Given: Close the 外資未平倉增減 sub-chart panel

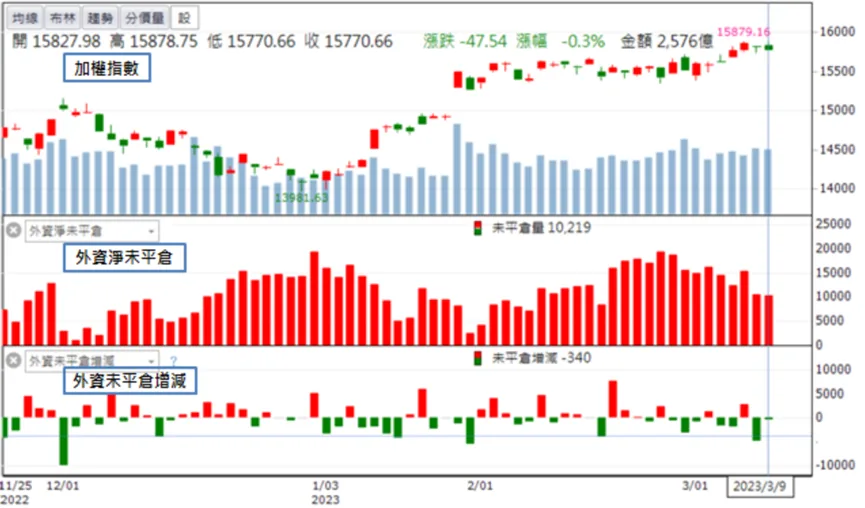Looking at the screenshot, I should tap(14, 361).
